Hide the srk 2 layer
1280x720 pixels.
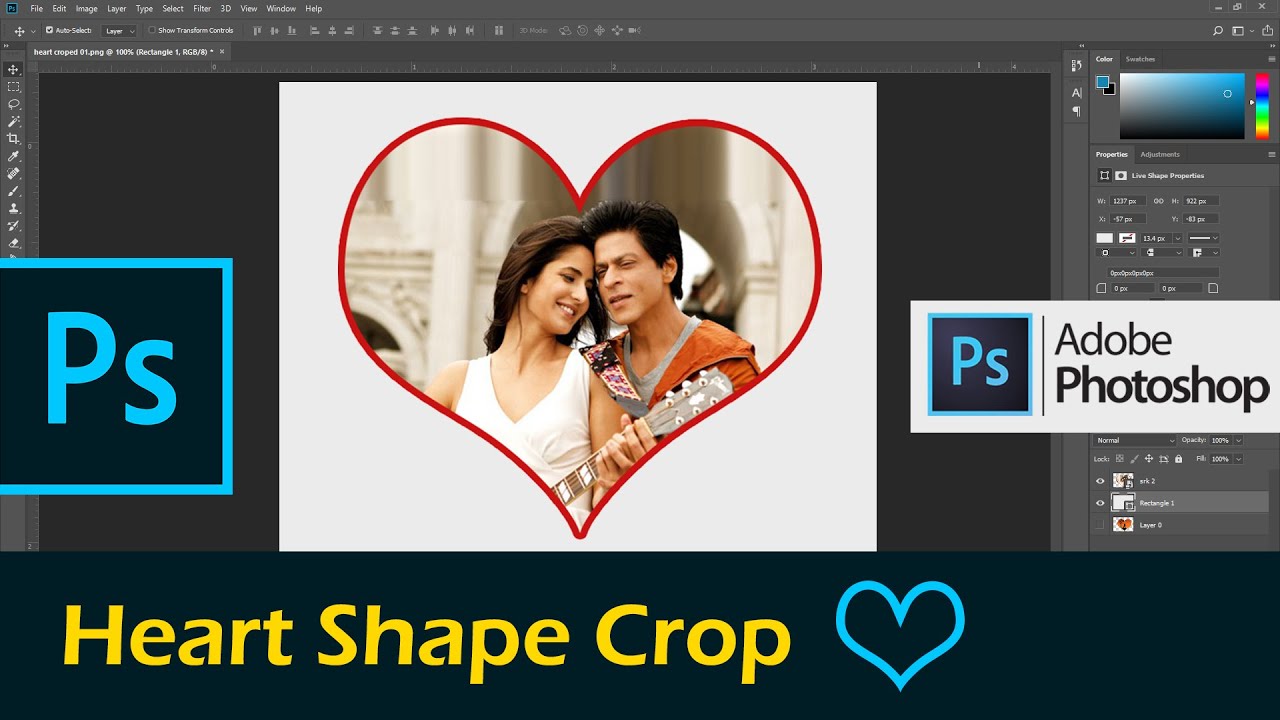click(1100, 481)
